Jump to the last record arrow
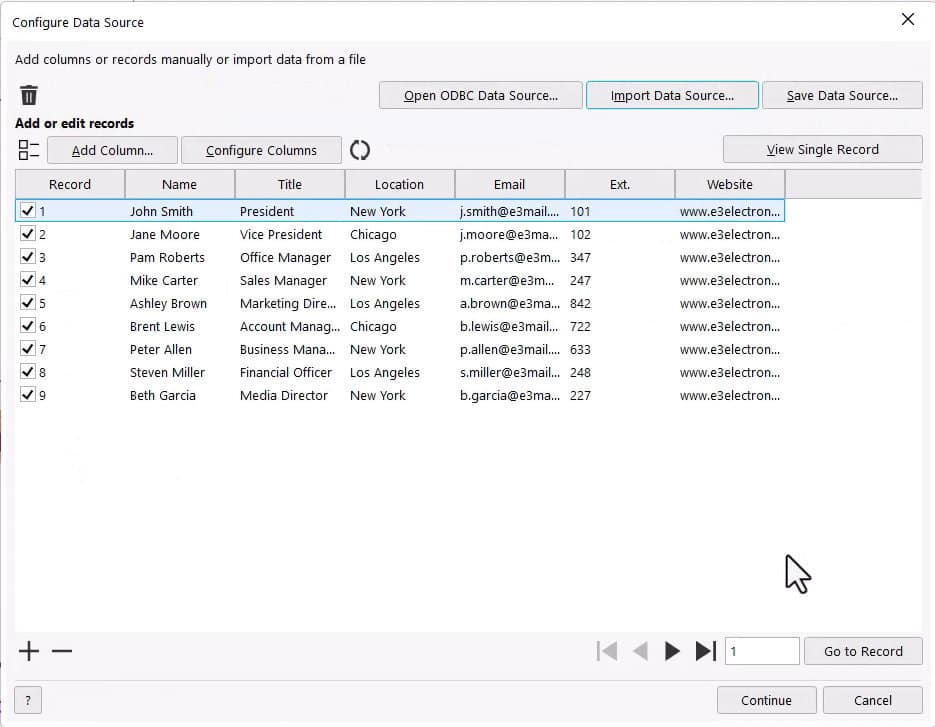Screen dimensions: 935x727 click(x=705, y=650)
